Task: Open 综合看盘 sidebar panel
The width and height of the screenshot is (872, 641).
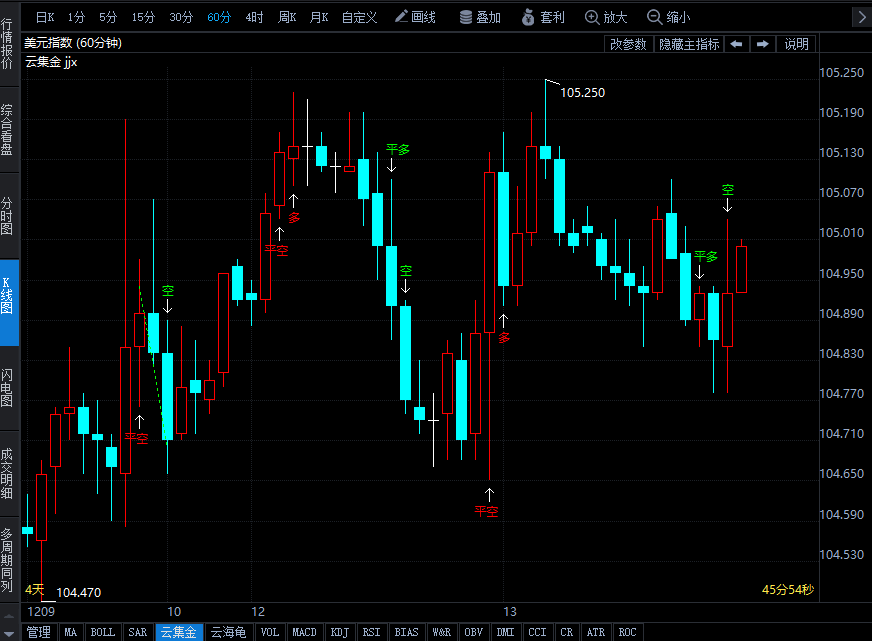Action: [7, 130]
